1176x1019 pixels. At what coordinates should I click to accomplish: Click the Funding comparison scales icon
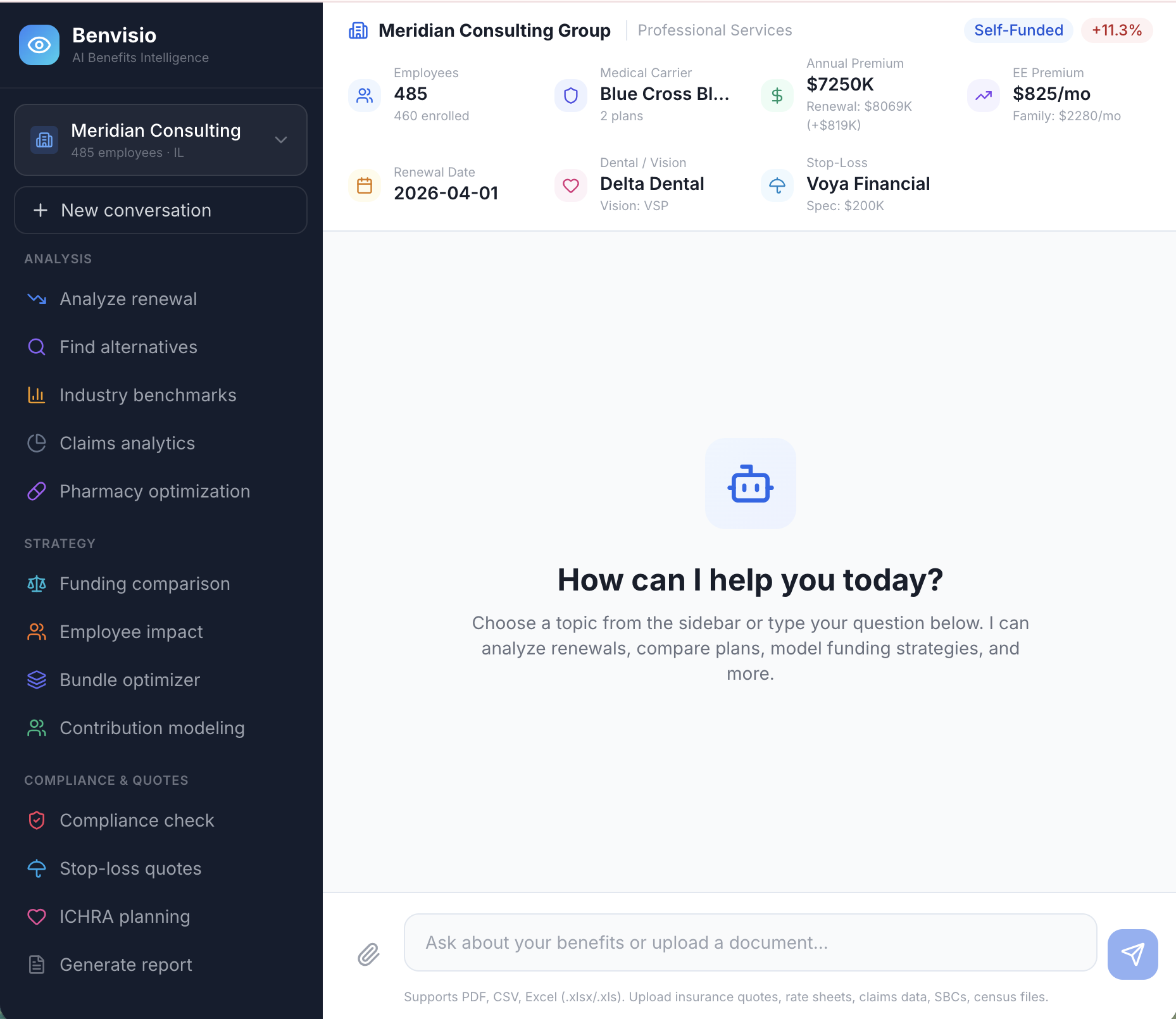coord(37,584)
